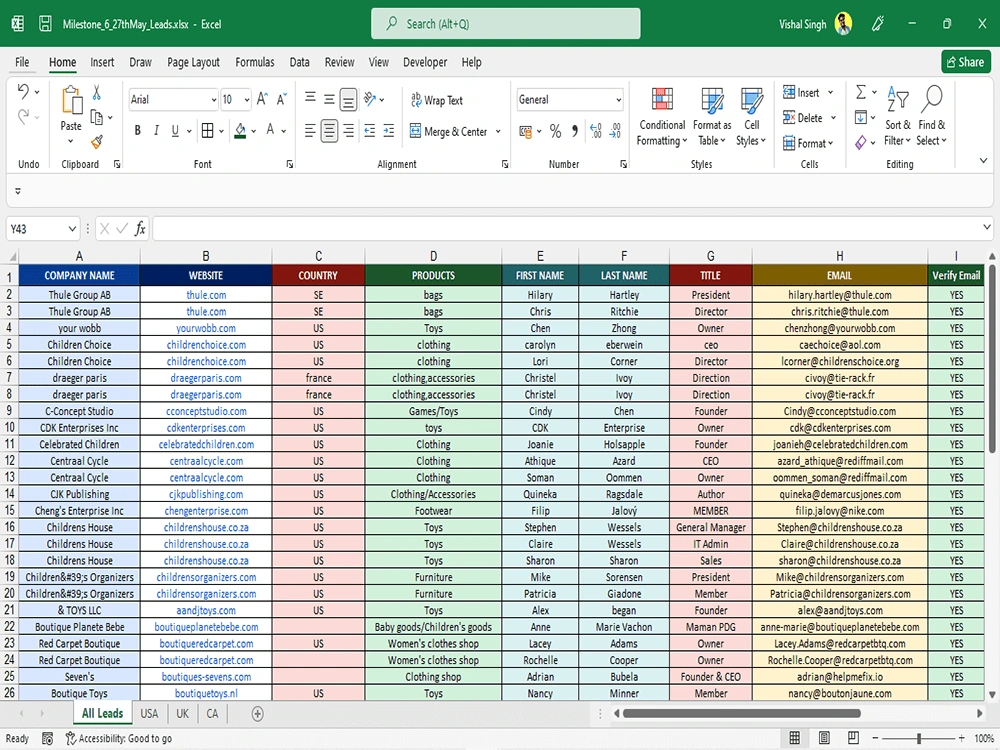
Task: Click the Decrease Decimal icon
Action: pyautogui.click(x=615, y=131)
